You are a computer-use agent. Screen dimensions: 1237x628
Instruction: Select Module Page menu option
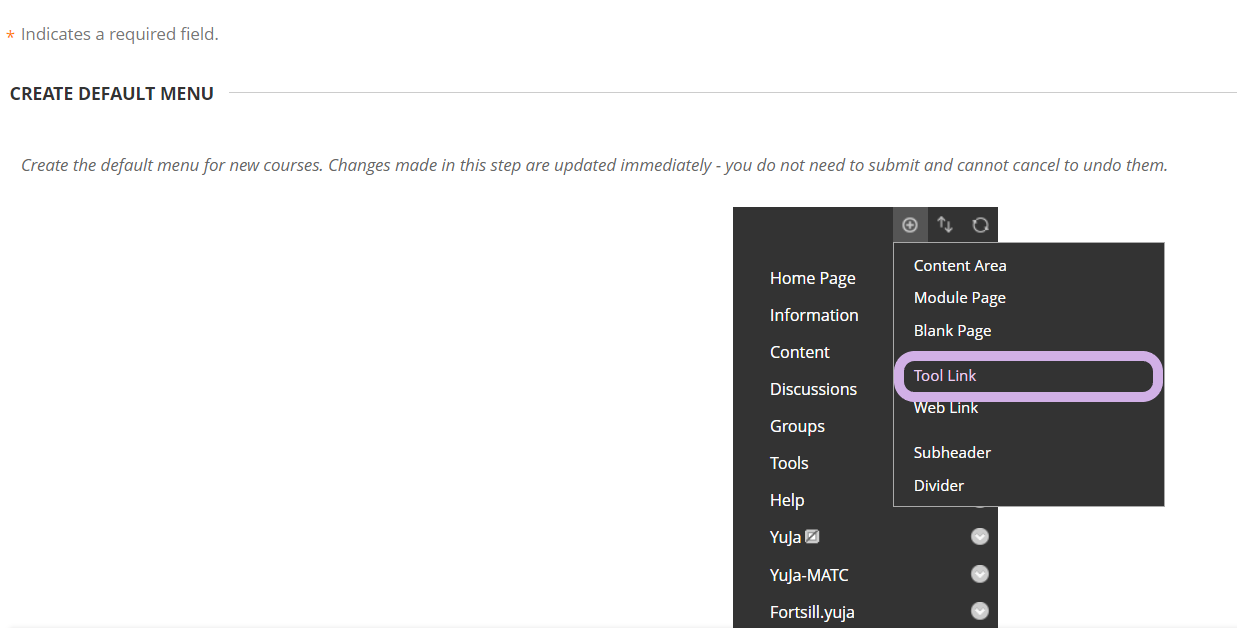point(960,298)
